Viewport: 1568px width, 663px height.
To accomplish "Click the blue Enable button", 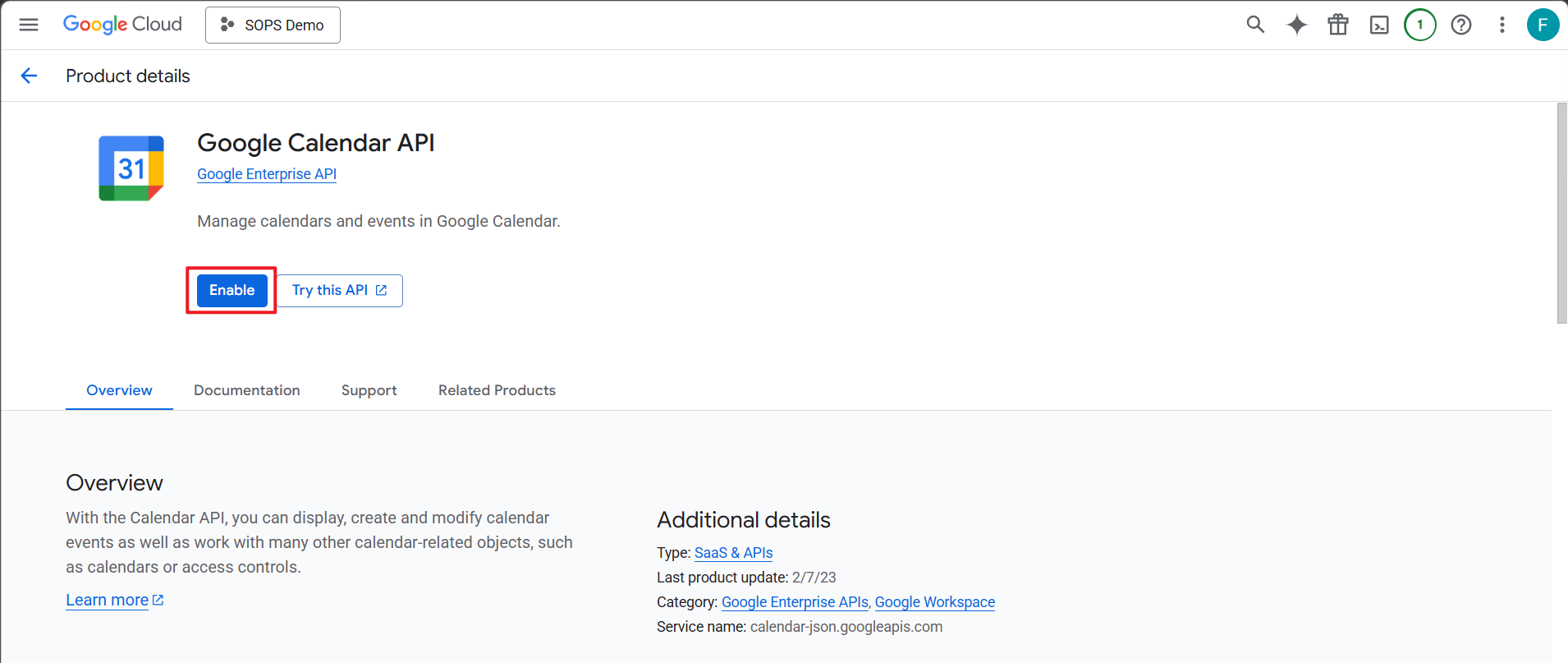I will click(232, 290).
